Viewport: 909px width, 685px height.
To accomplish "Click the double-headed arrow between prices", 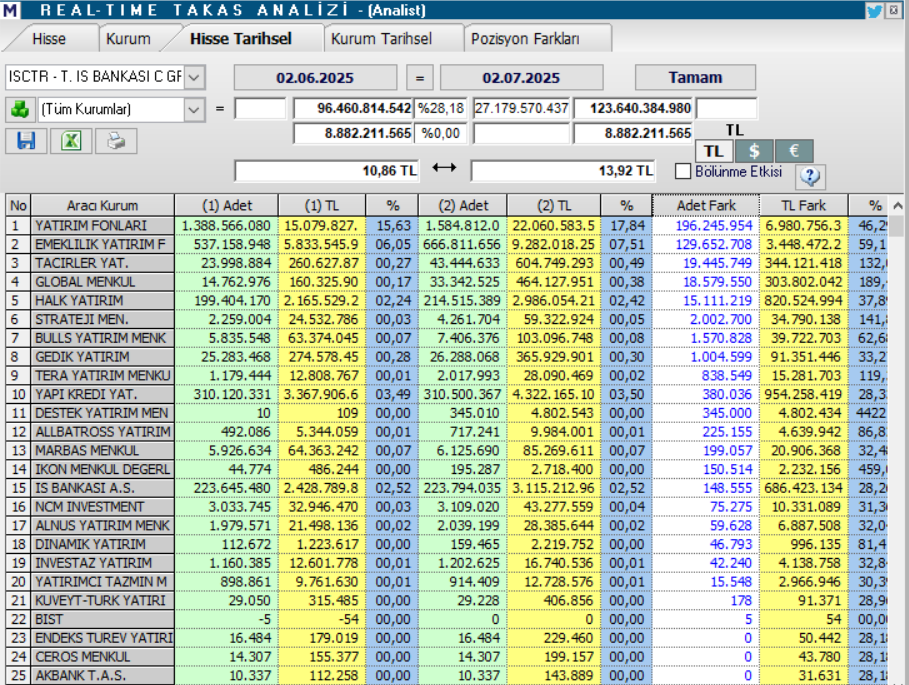I will pyautogui.click(x=444, y=168).
